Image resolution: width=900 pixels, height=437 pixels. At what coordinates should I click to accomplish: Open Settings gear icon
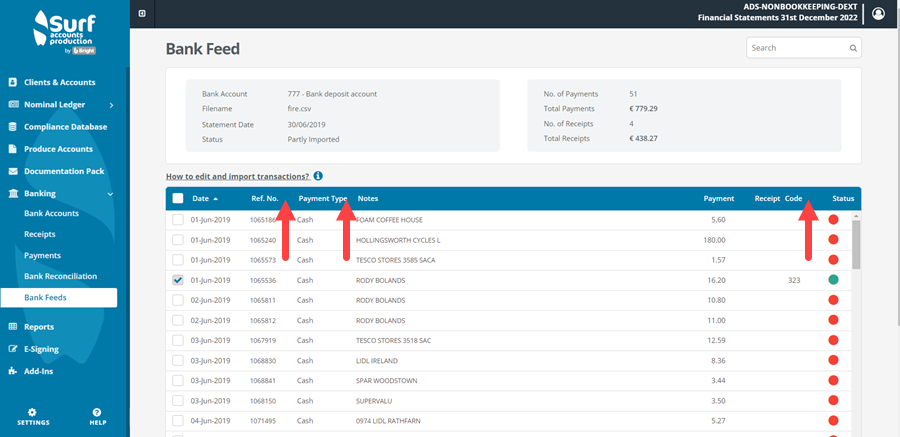33,412
